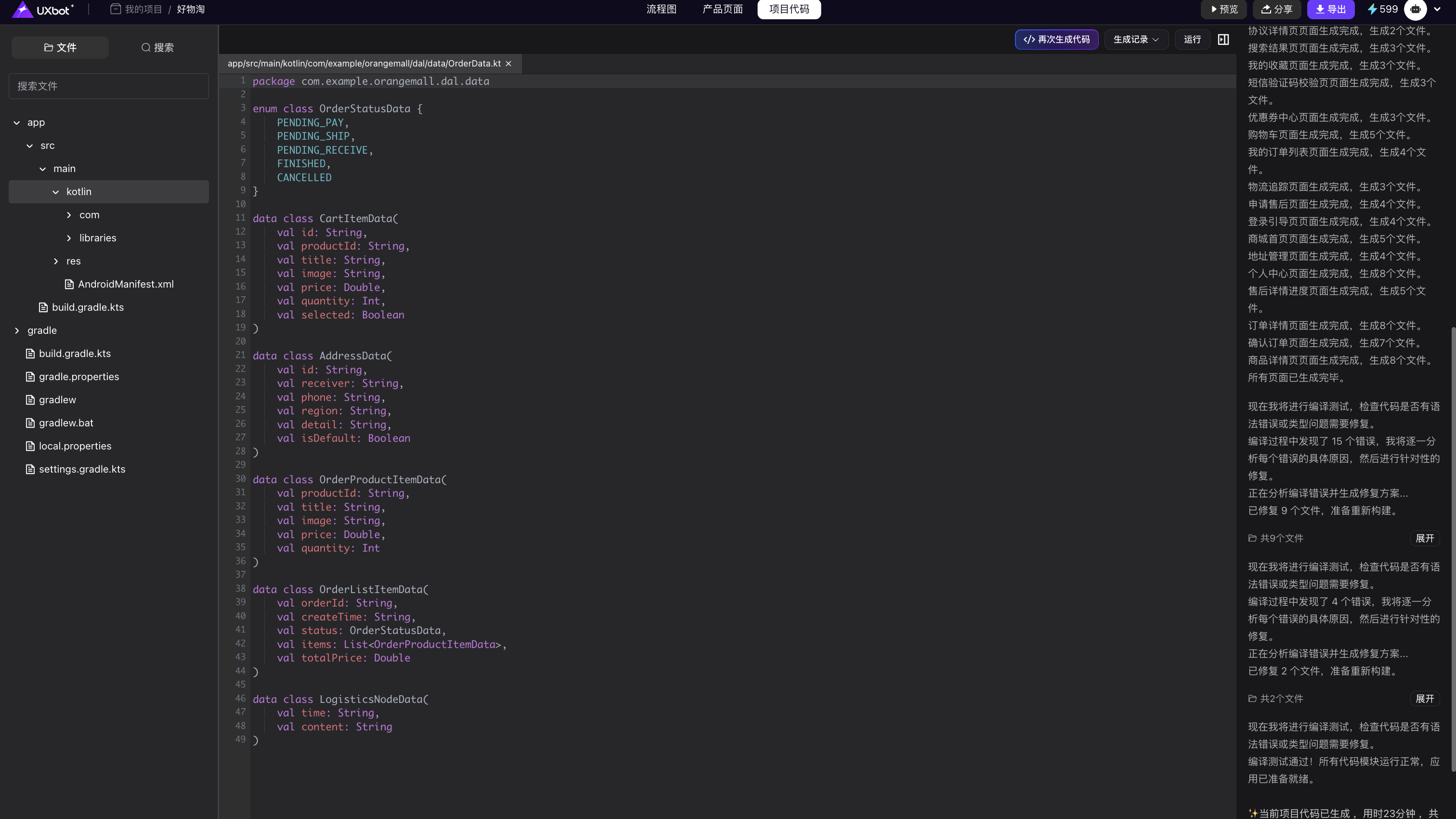This screenshot has width=1456, height=819.
Task: Click the user avatar robot icon
Action: click(1415, 10)
